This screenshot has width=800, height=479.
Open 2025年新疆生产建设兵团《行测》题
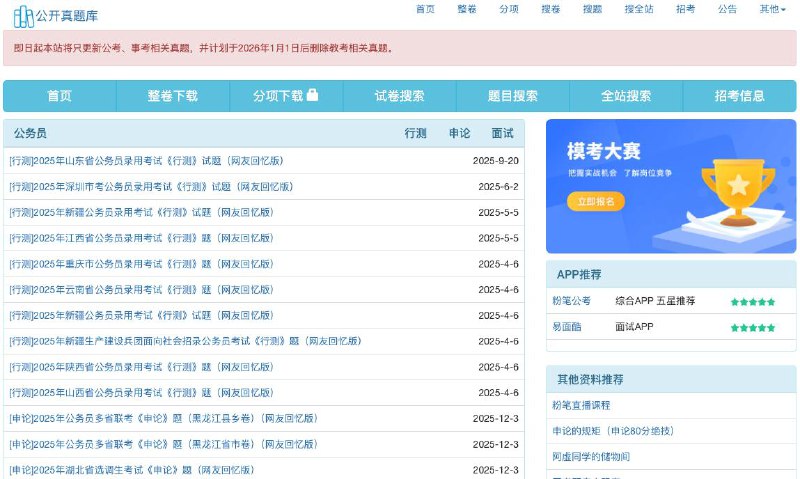tap(185, 341)
